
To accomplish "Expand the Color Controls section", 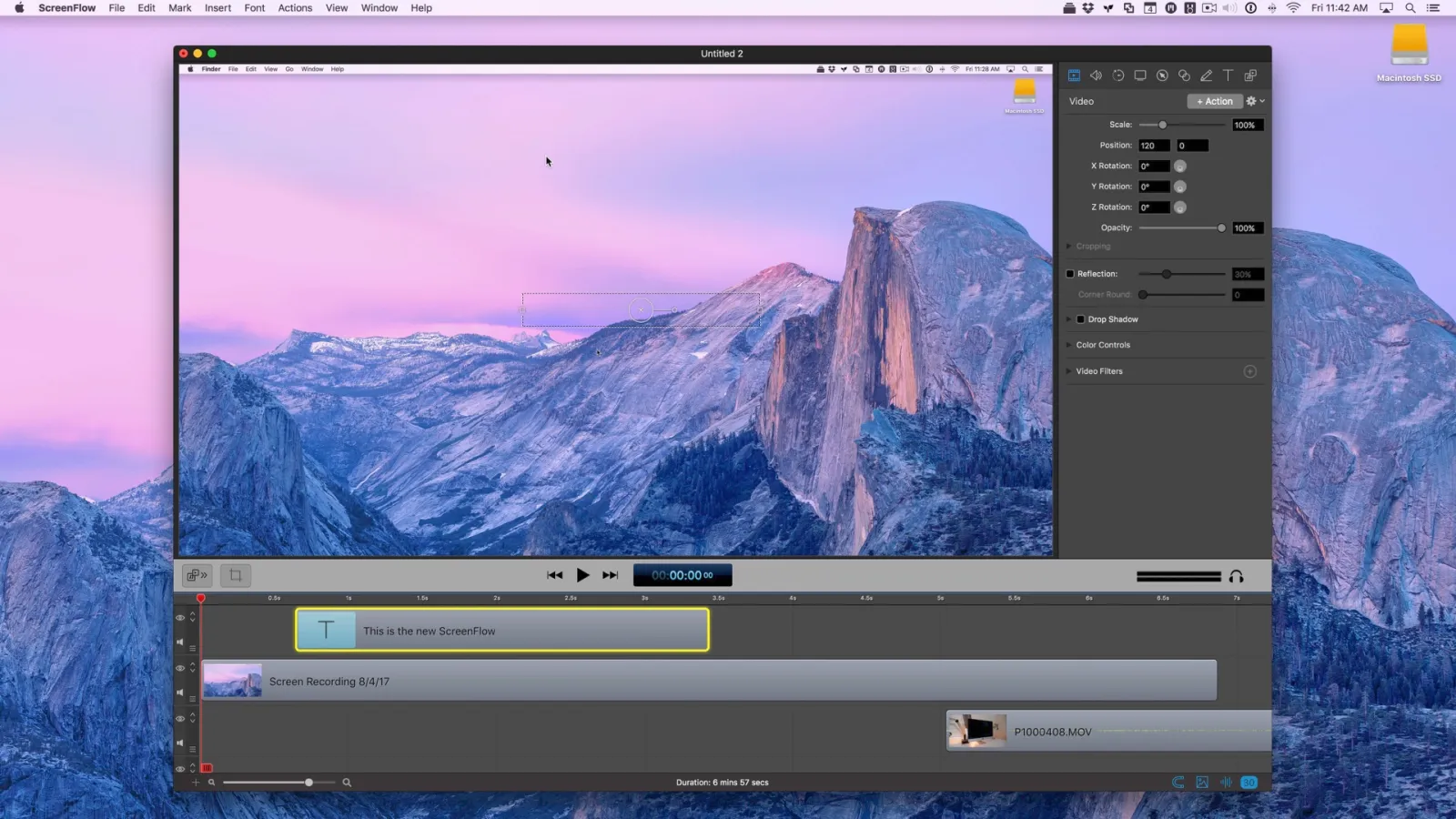I will pos(1068,344).
